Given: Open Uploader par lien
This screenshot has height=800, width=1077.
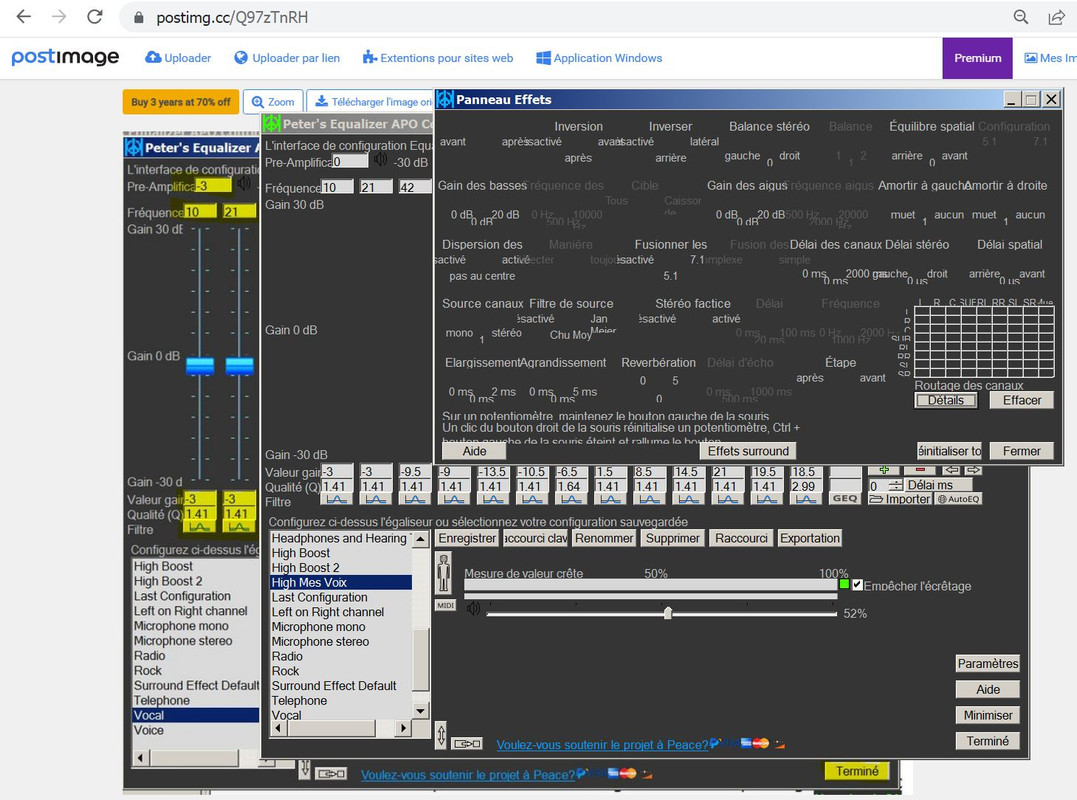Looking at the screenshot, I should [287, 58].
